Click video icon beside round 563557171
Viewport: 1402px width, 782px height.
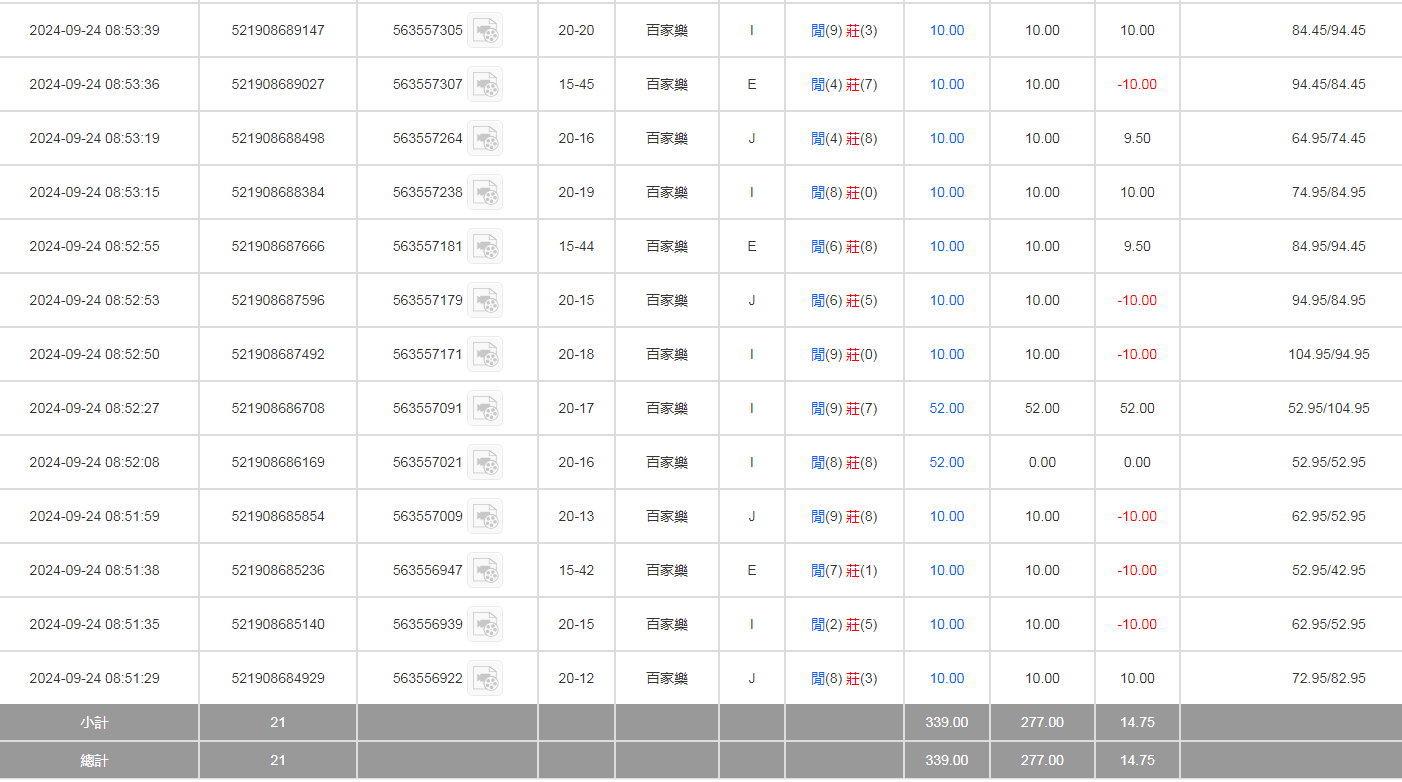click(485, 355)
